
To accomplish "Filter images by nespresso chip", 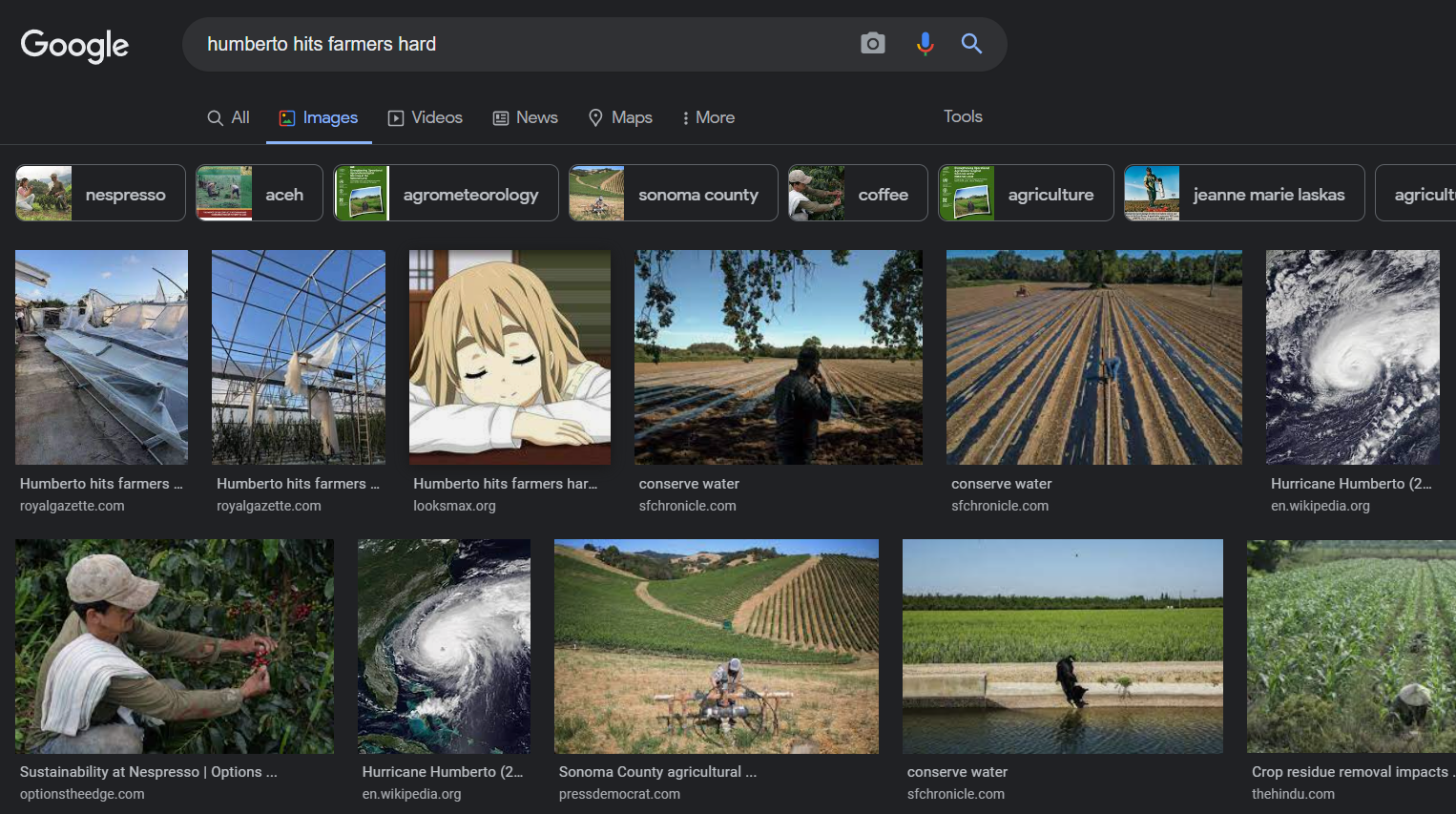I will (100, 194).
